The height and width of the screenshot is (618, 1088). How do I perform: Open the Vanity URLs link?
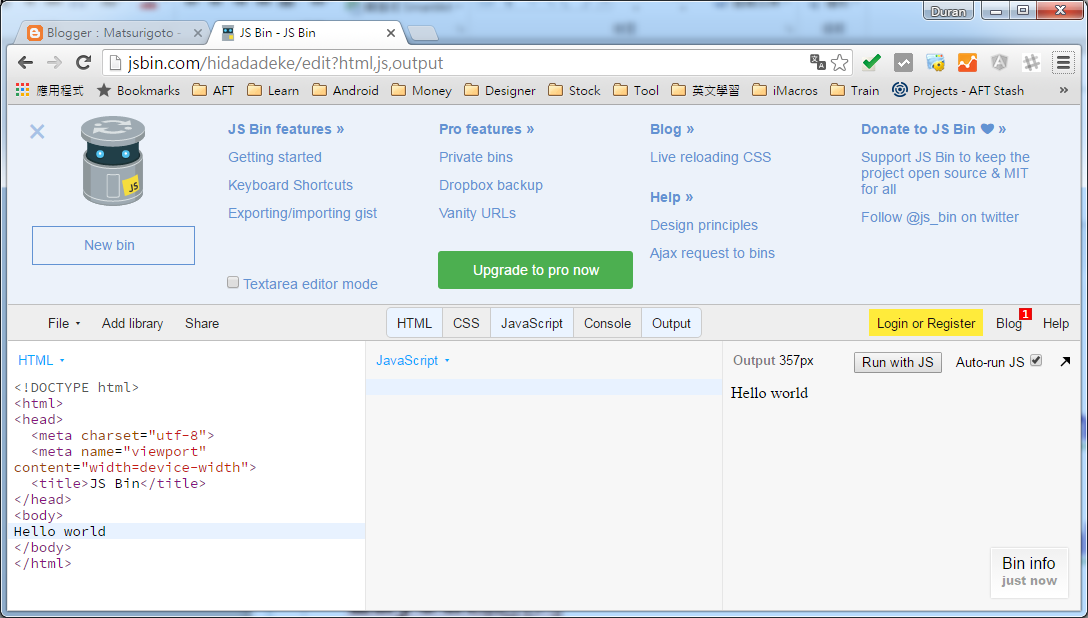click(477, 213)
